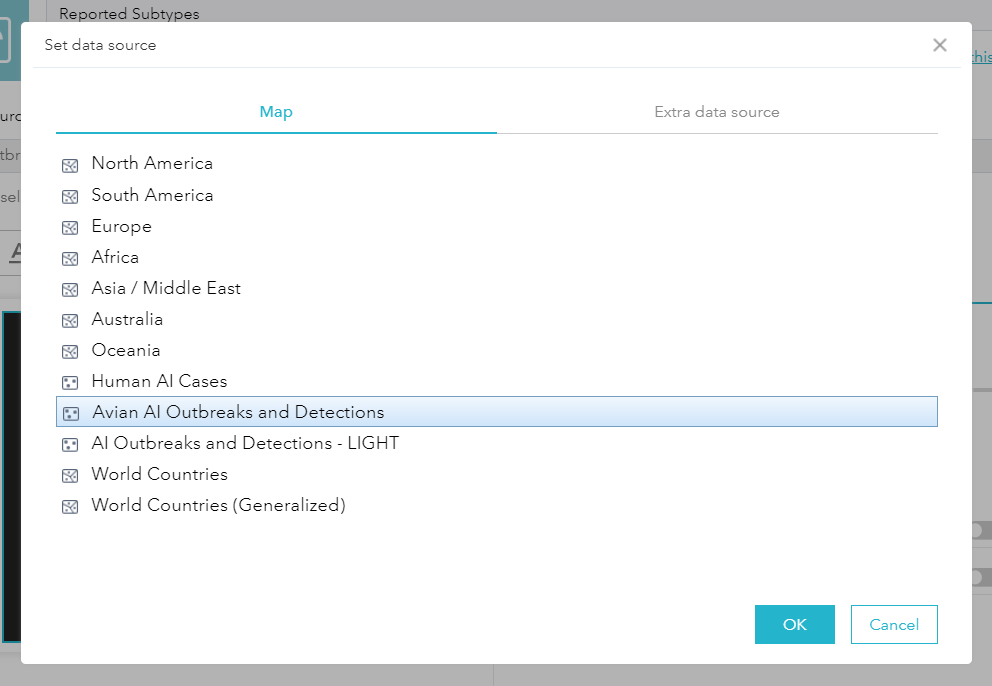Click the Human AI Cases point icon
Screen dimensions: 992x686
coord(70,383)
